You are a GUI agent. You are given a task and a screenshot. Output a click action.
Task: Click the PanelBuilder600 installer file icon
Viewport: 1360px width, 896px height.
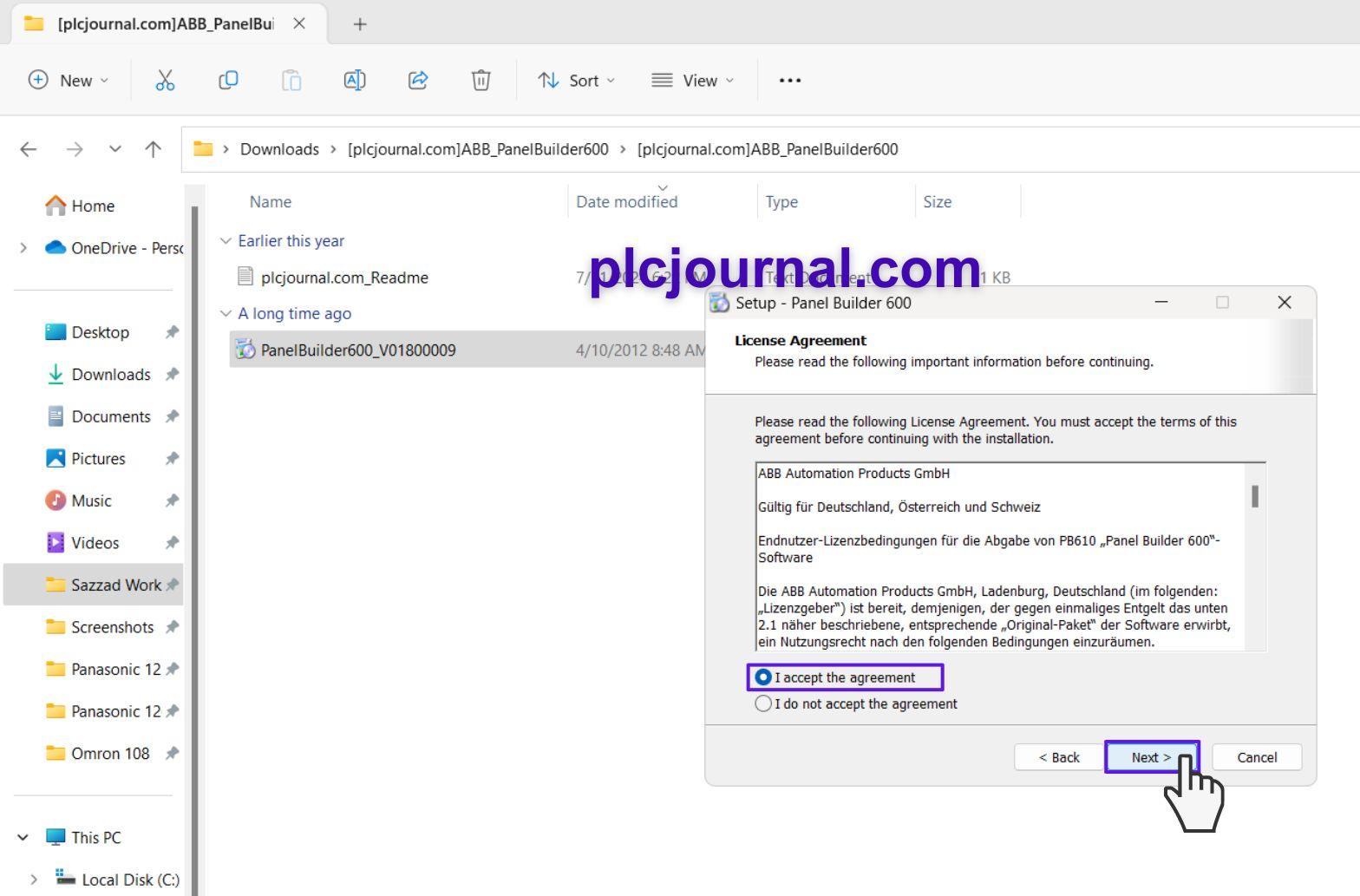246,350
